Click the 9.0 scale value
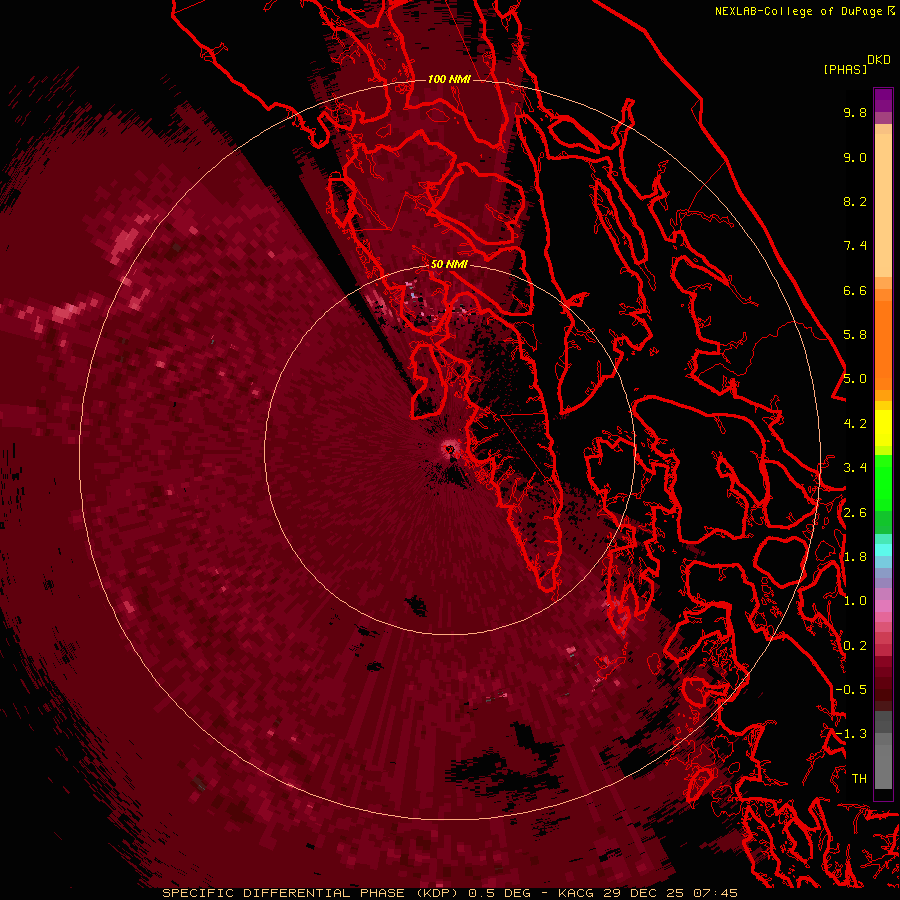Viewport: 900px width, 900px height. (x=855, y=157)
